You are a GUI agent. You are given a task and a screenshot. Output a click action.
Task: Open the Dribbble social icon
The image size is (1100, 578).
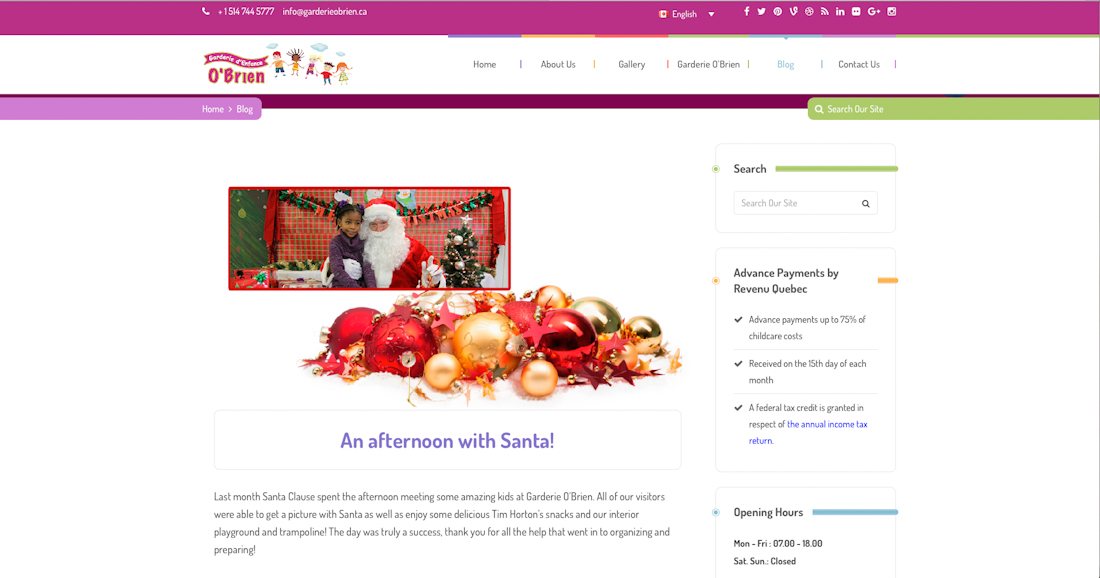tap(809, 11)
